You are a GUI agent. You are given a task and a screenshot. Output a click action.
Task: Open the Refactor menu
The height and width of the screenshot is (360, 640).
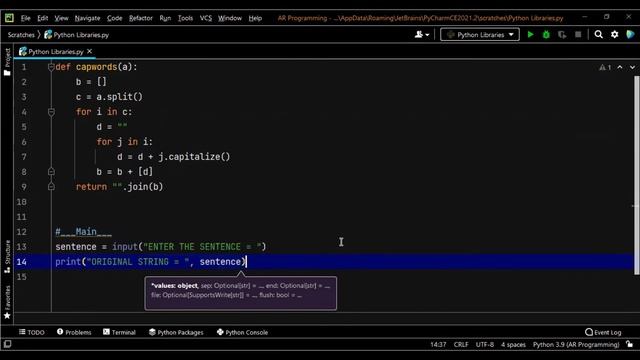coord(140,18)
